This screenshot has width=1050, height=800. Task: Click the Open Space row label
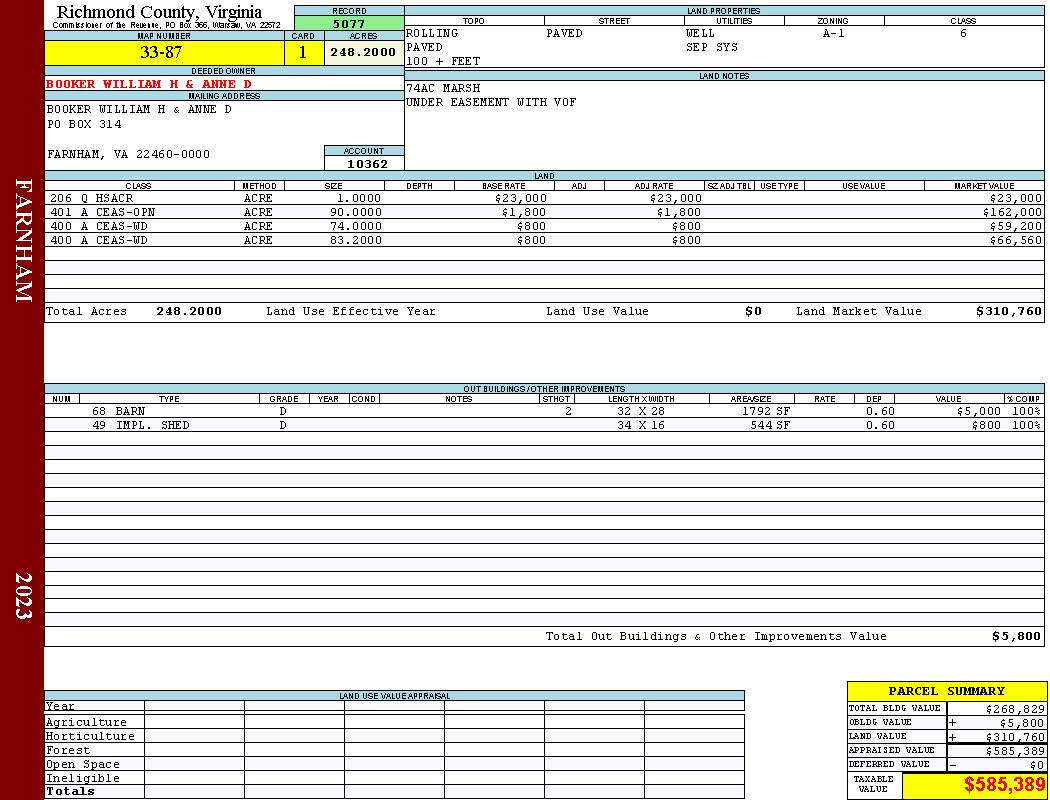click(83, 765)
